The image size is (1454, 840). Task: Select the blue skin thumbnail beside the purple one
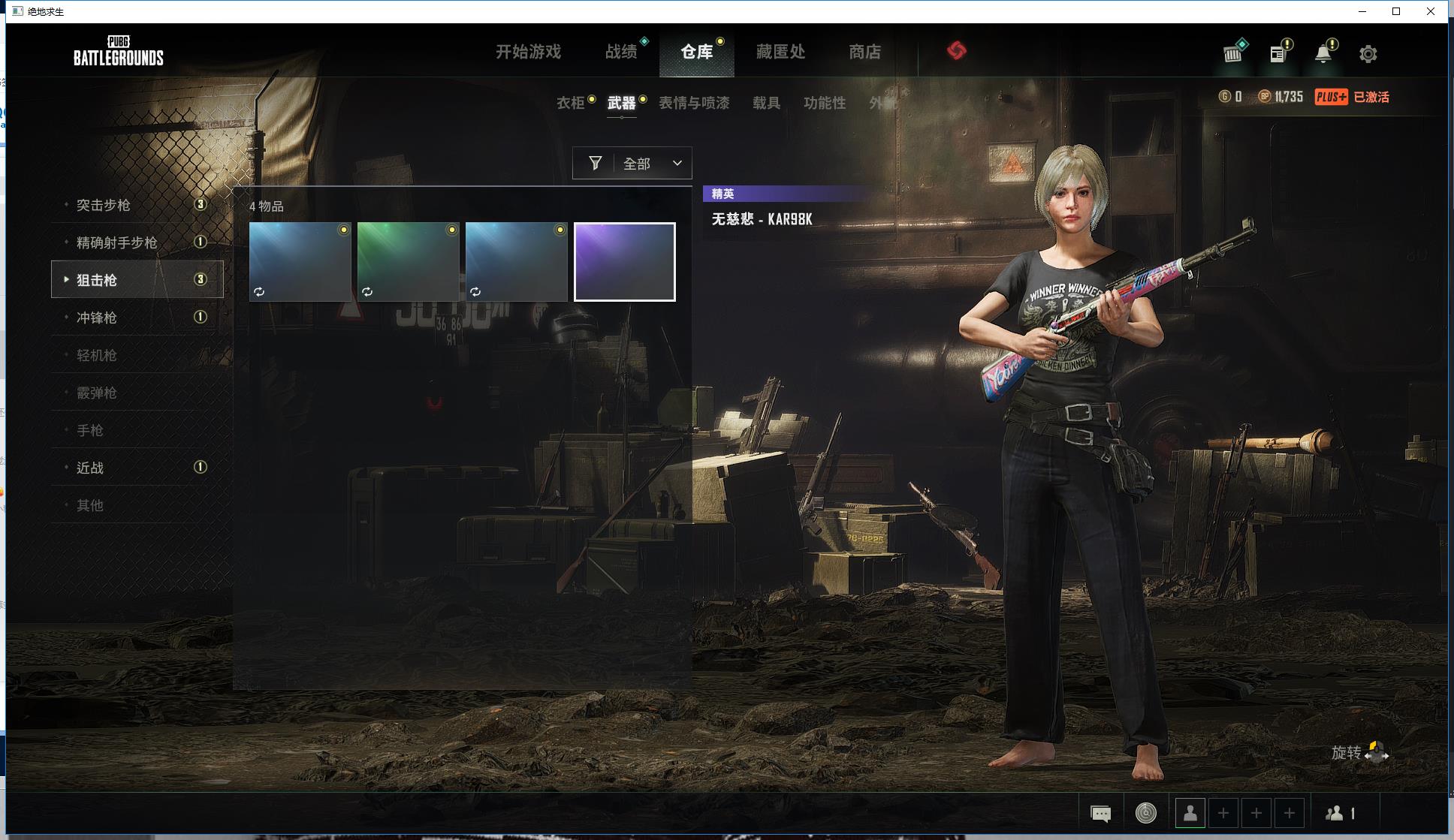click(517, 262)
